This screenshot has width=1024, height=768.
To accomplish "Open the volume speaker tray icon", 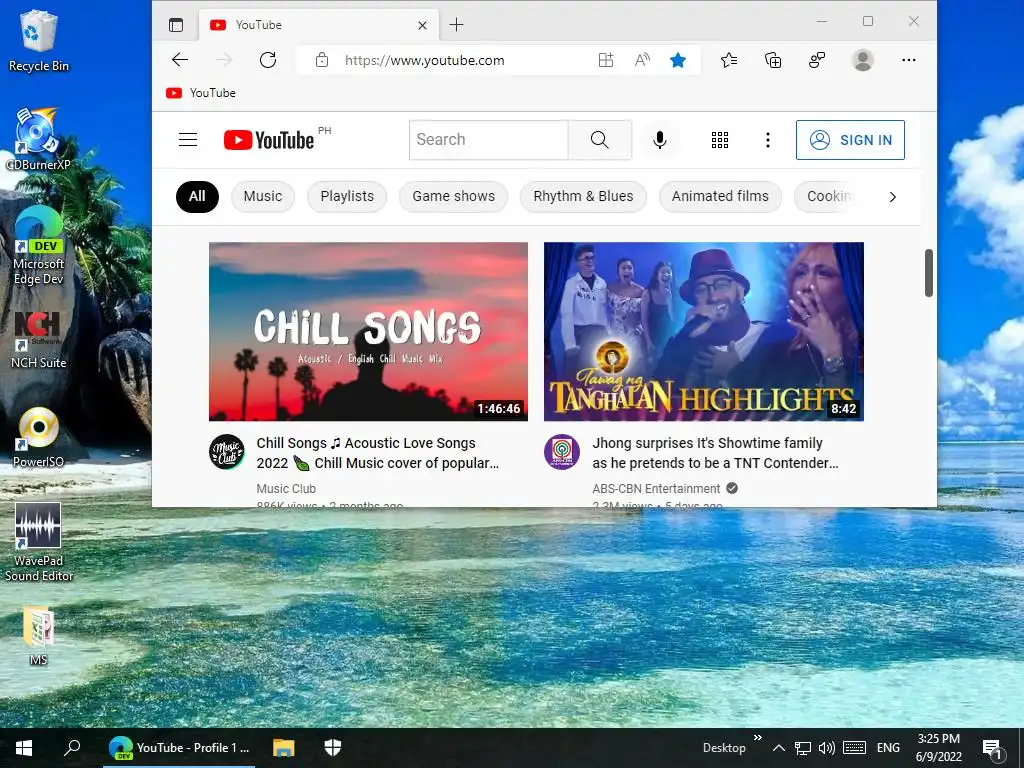I will (827, 748).
